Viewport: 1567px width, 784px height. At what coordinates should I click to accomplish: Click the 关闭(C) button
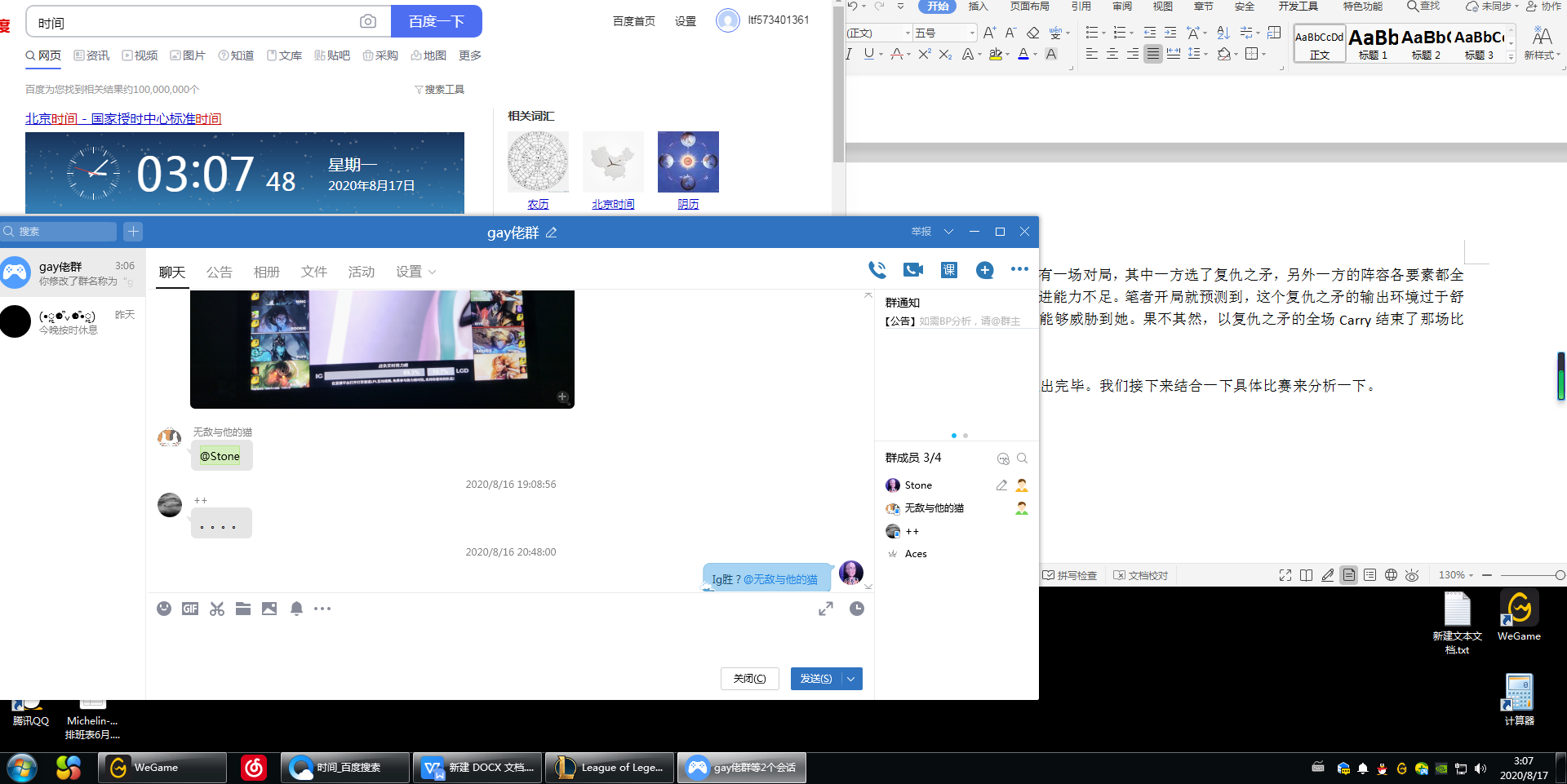pos(749,679)
